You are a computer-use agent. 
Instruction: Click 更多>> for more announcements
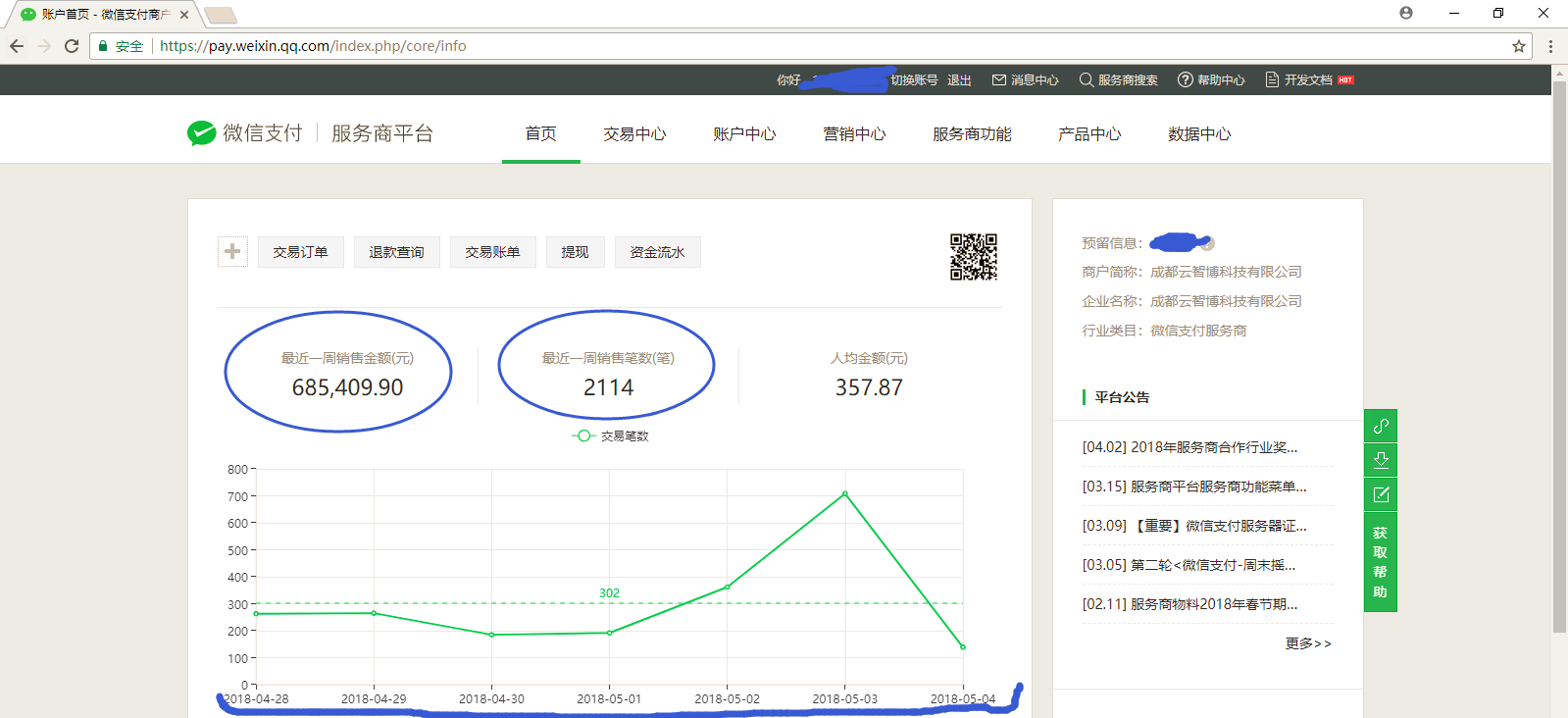[1309, 643]
